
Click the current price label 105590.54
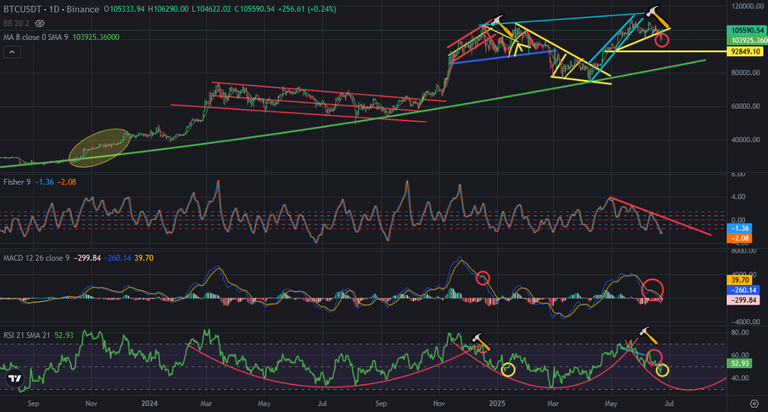pos(747,30)
